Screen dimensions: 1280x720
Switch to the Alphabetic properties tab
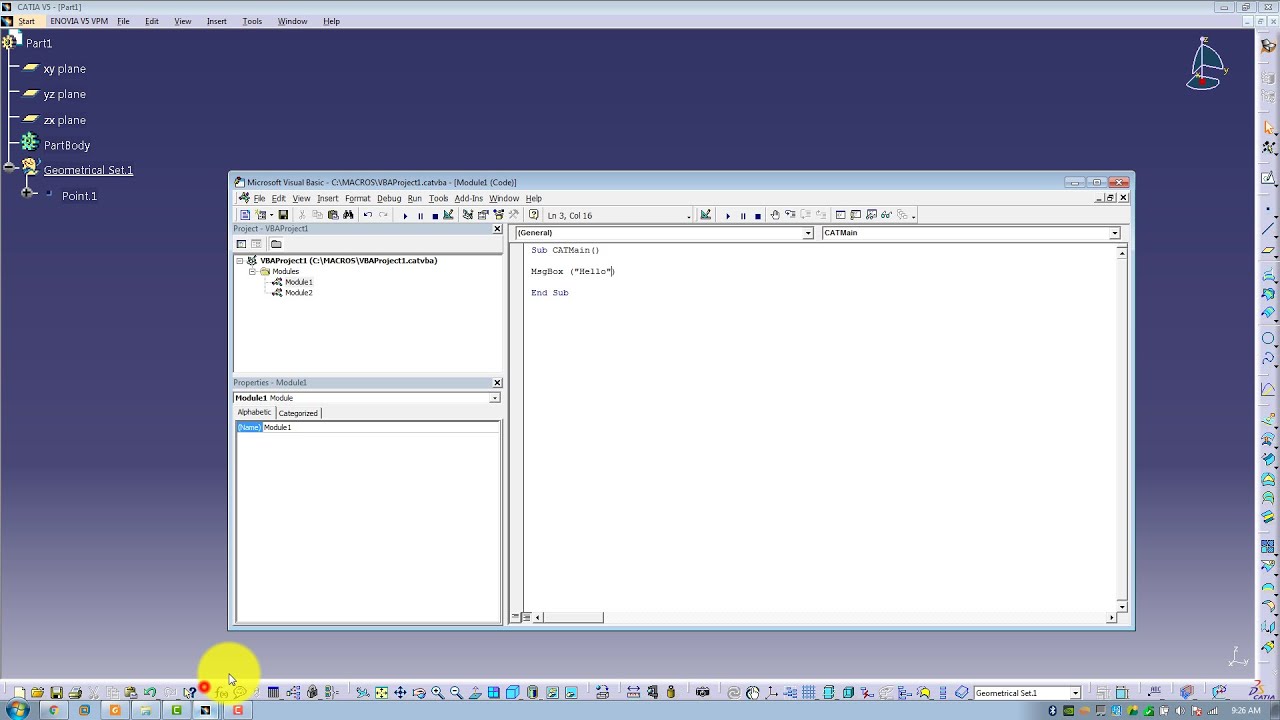tap(254, 412)
